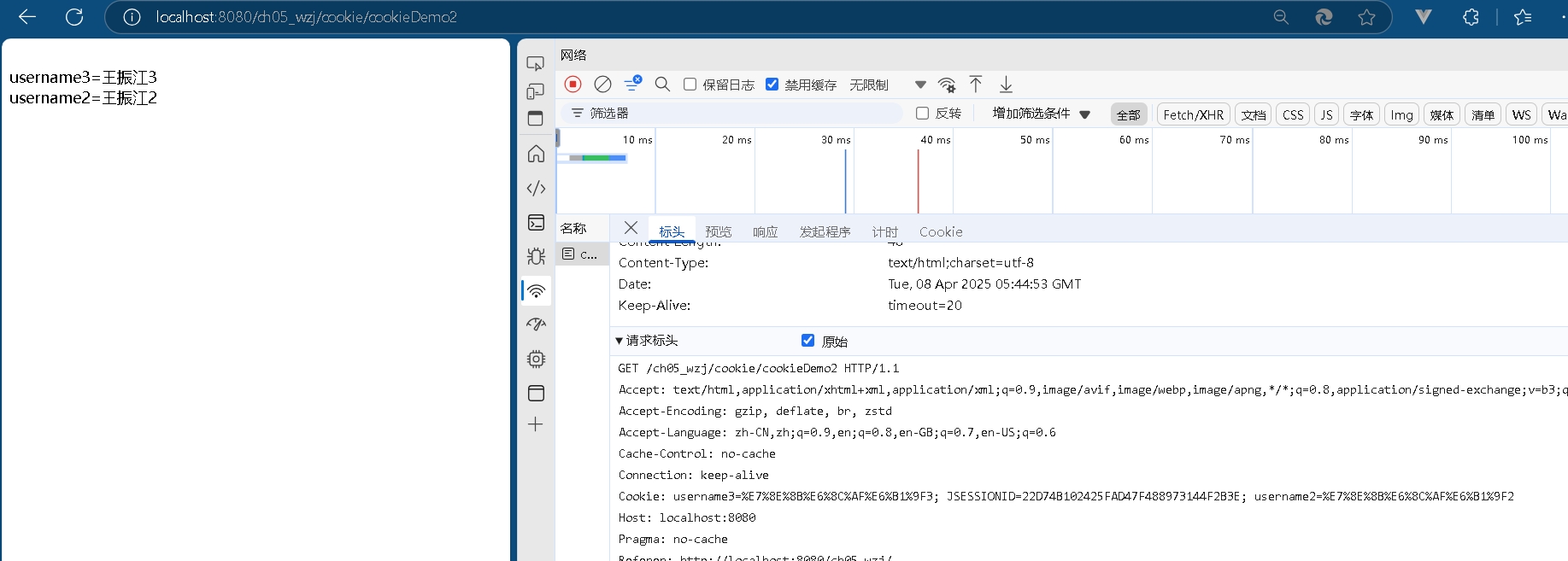The image size is (1568, 561).
Task: Toggle the 原始 raw headers checkbox
Action: tap(807, 341)
